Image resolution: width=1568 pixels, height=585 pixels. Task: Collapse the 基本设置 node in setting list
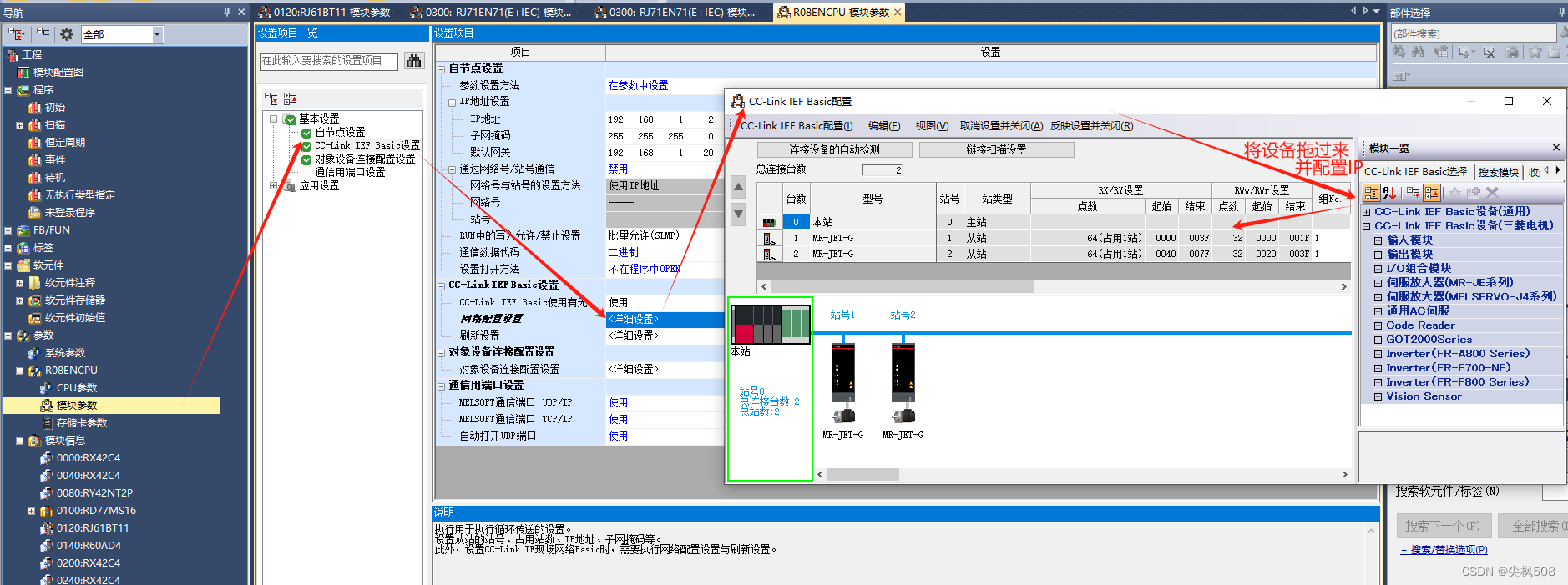[273, 119]
